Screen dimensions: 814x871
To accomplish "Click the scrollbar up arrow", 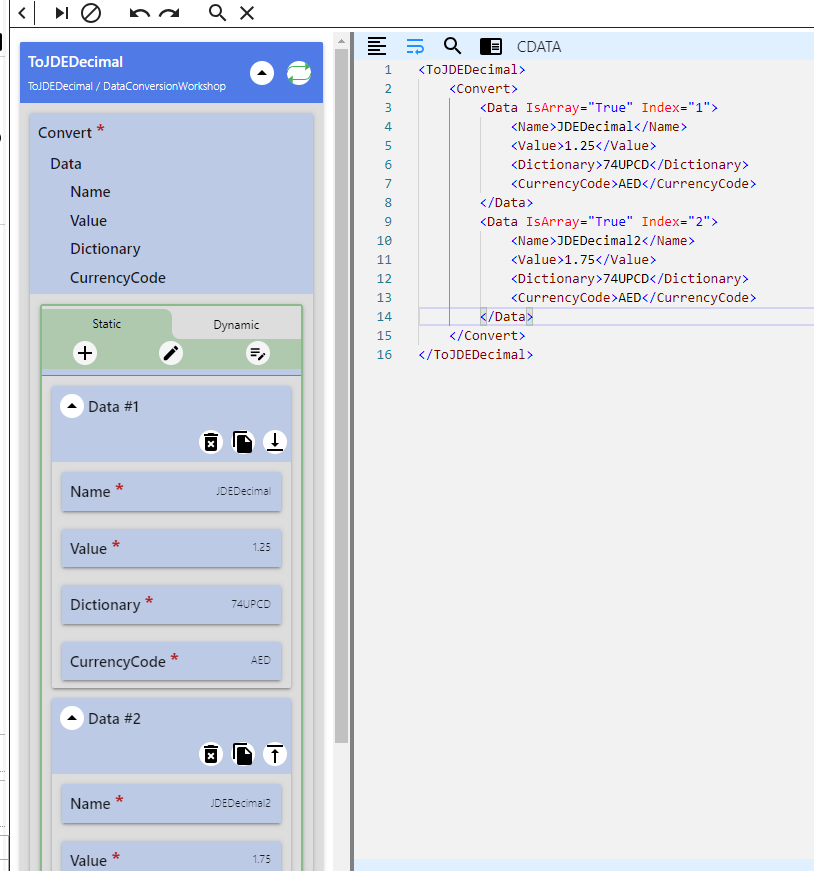I will coord(341,41).
